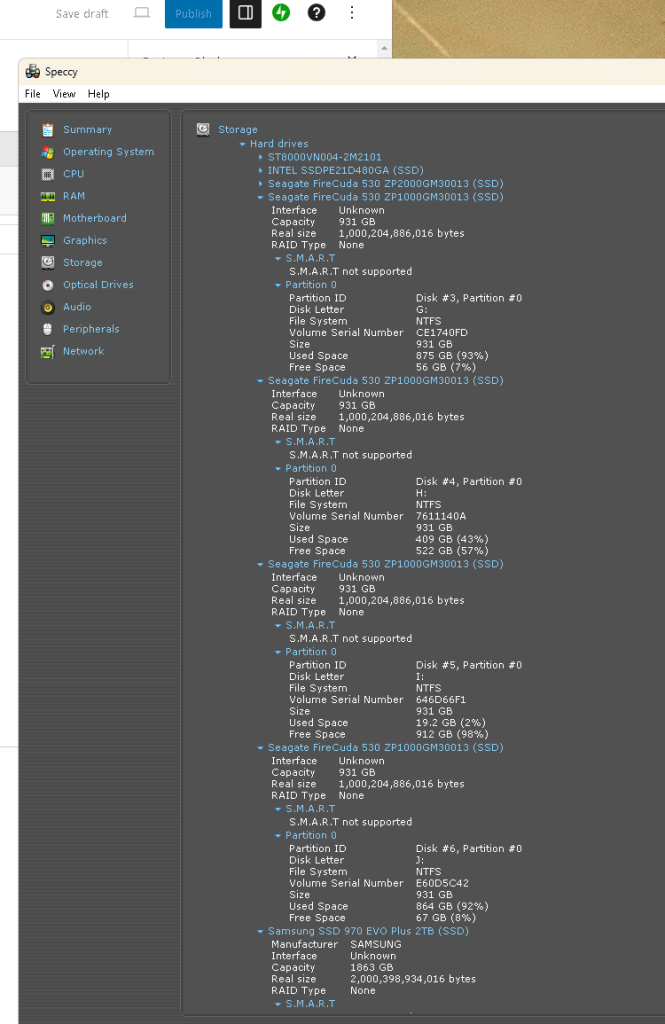Collapse S.M.A.R.T node under Samsung SSD

pos(278,1004)
